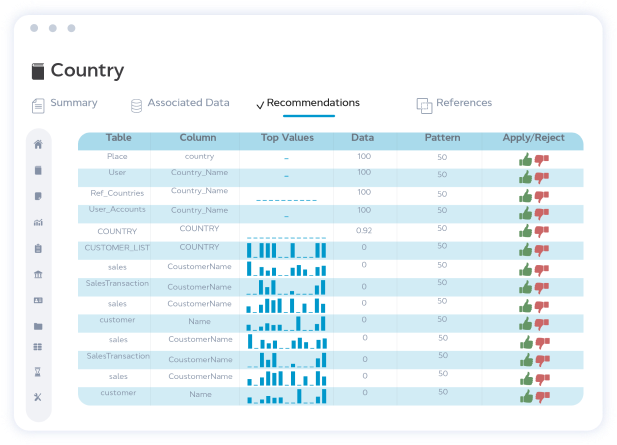Open the folder icon in the sidebar
The height and width of the screenshot is (445, 617).
38,326
